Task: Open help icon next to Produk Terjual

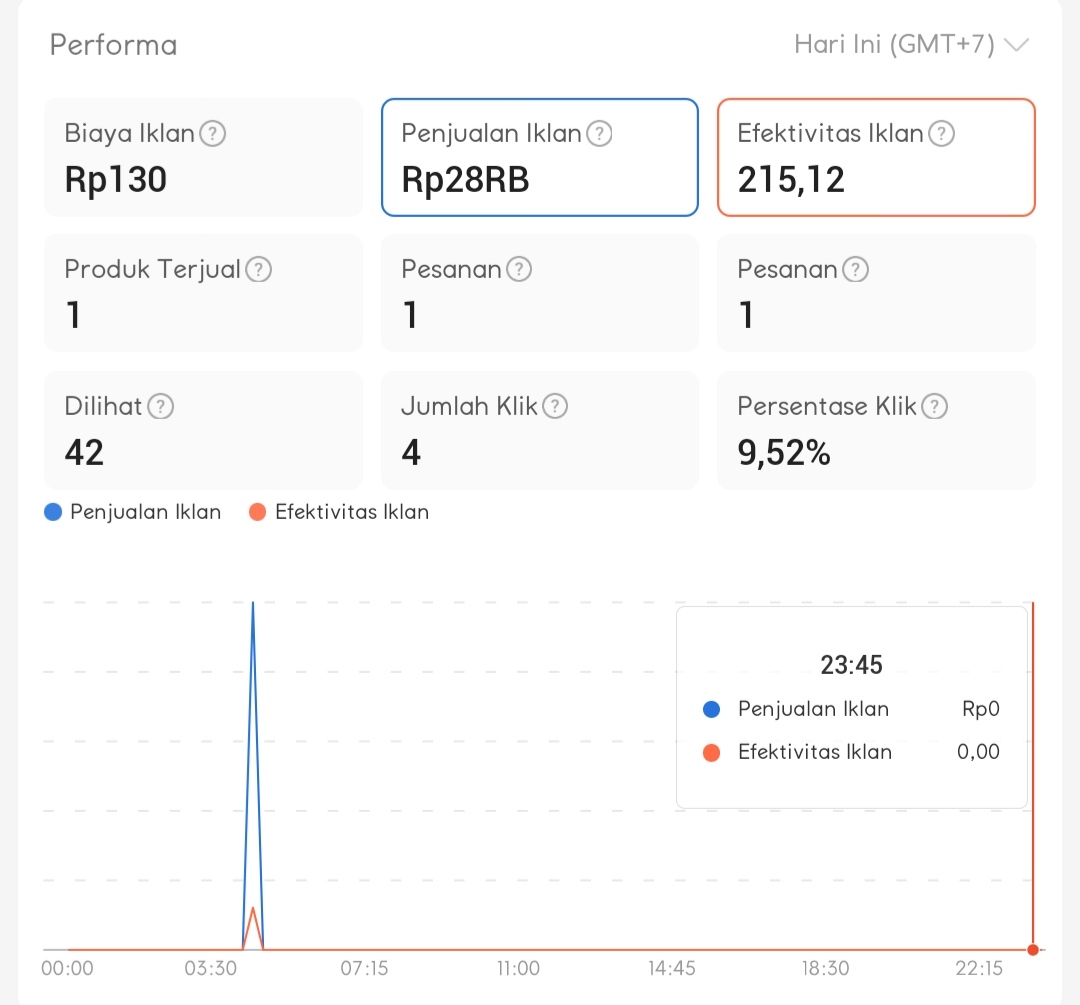Action: pyautogui.click(x=259, y=269)
